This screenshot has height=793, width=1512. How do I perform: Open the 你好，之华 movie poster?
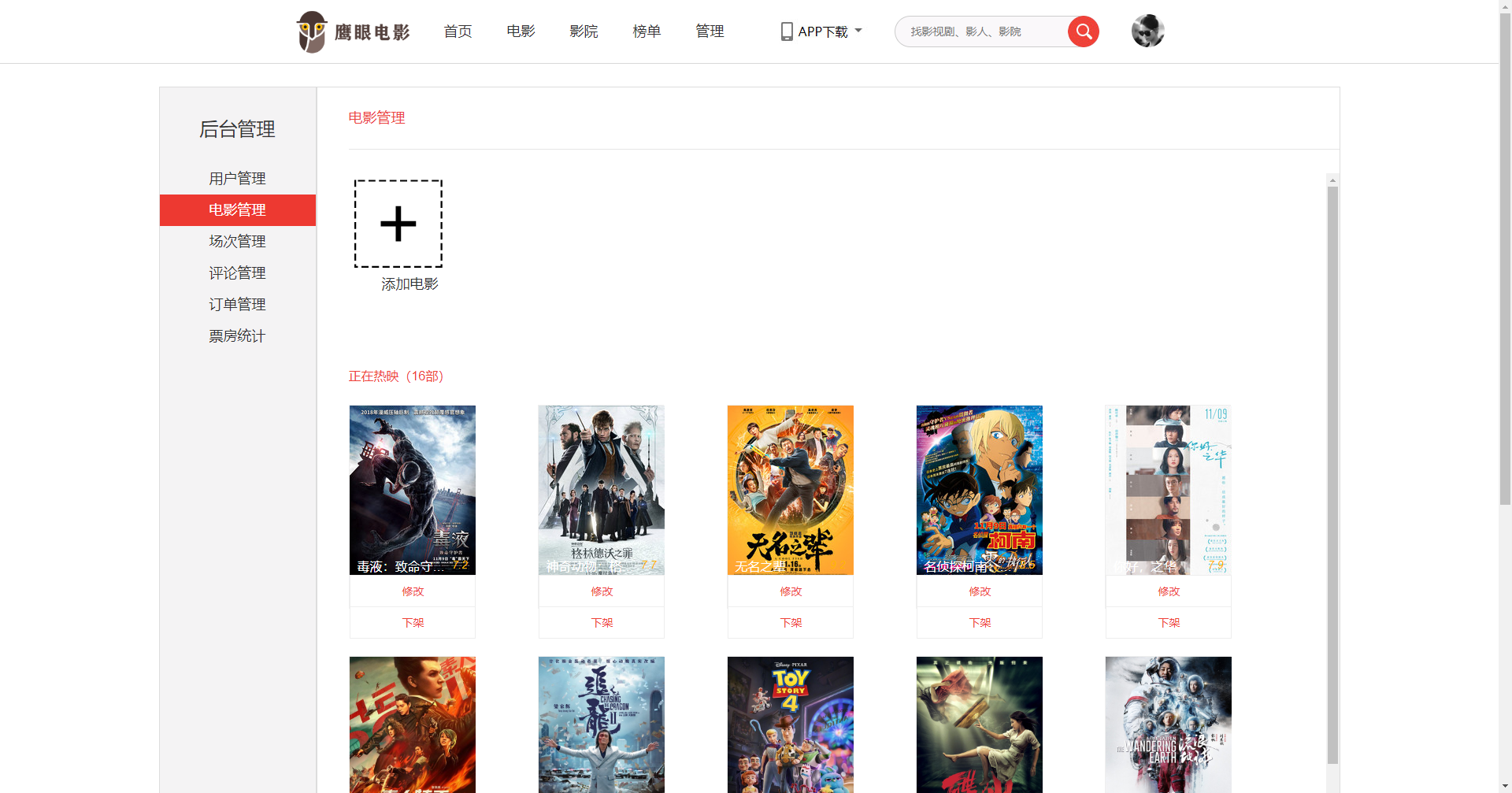(x=1169, y=490)
